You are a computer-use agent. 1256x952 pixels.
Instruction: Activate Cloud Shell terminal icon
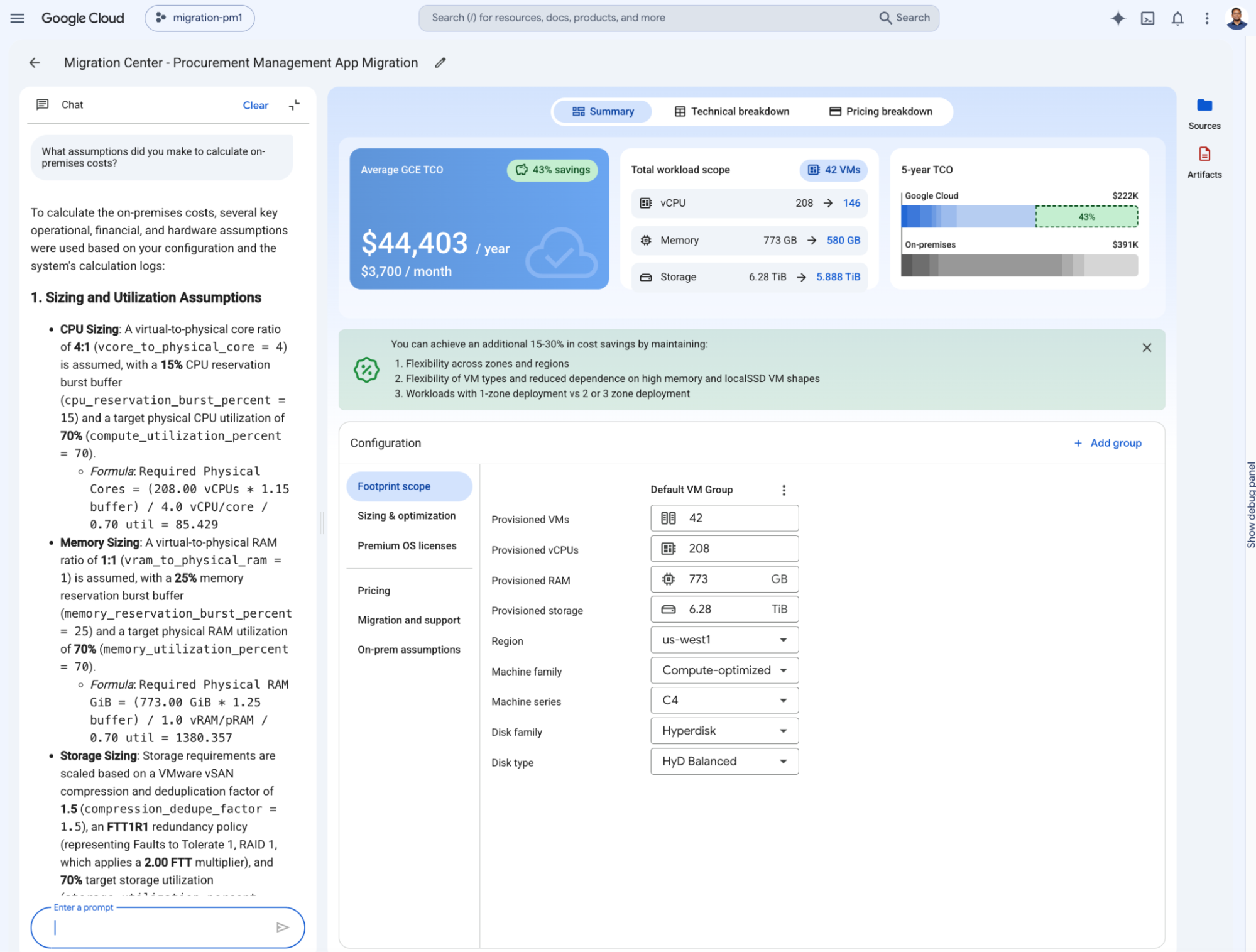point(1147,18)
